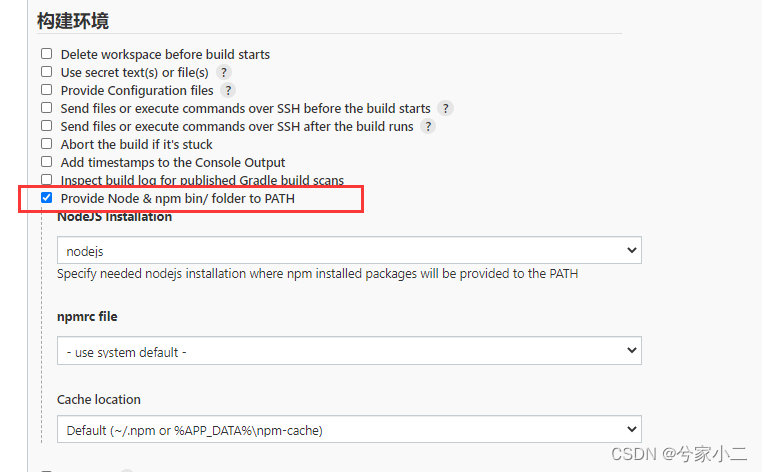The width and height of the screenshot is (762, 472).
Task: Open help icon for Provide Configuration files
Action: coord(228,90)
